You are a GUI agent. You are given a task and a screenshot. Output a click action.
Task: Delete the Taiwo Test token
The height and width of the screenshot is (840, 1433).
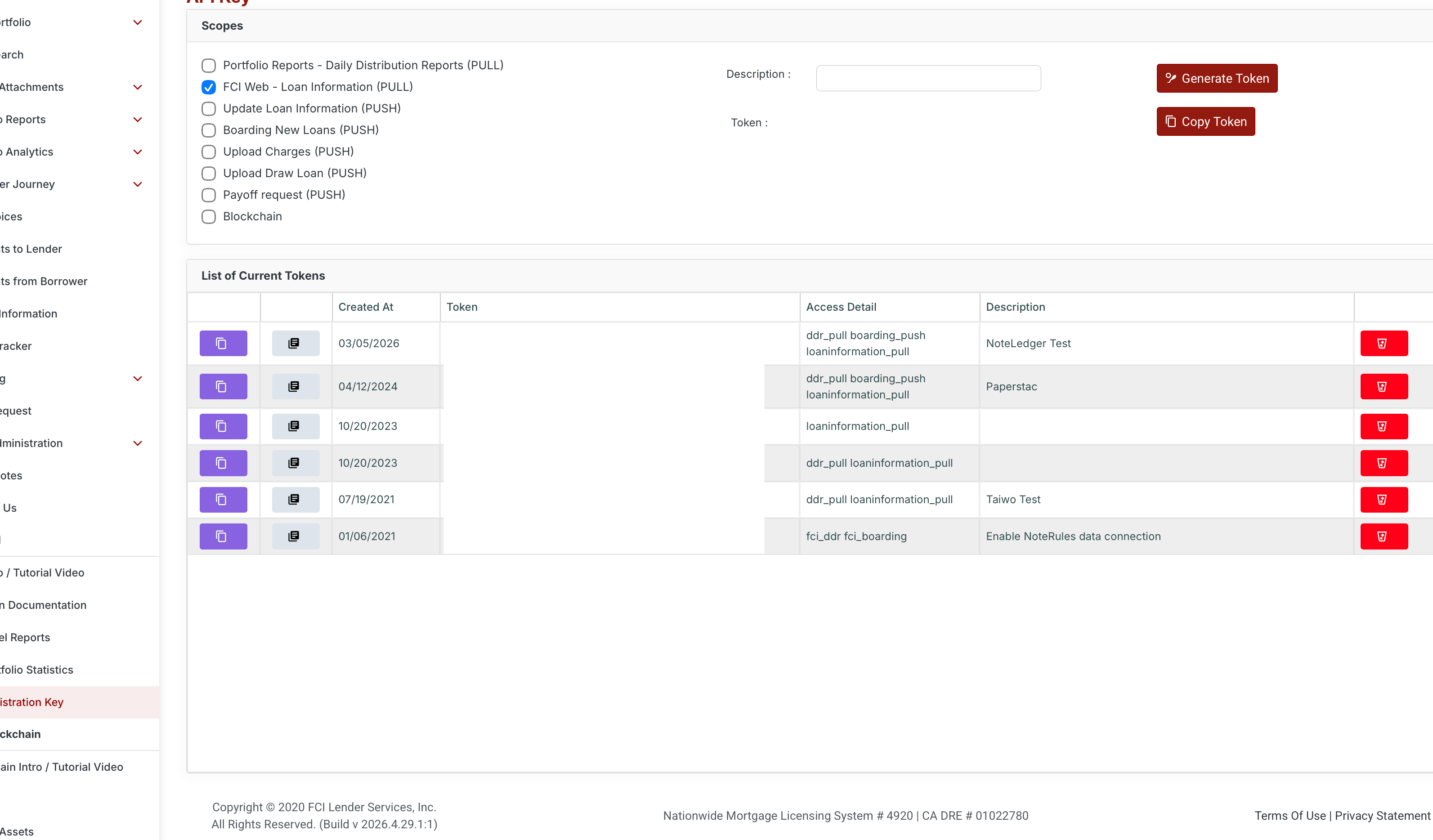[x=1384, y=500]
